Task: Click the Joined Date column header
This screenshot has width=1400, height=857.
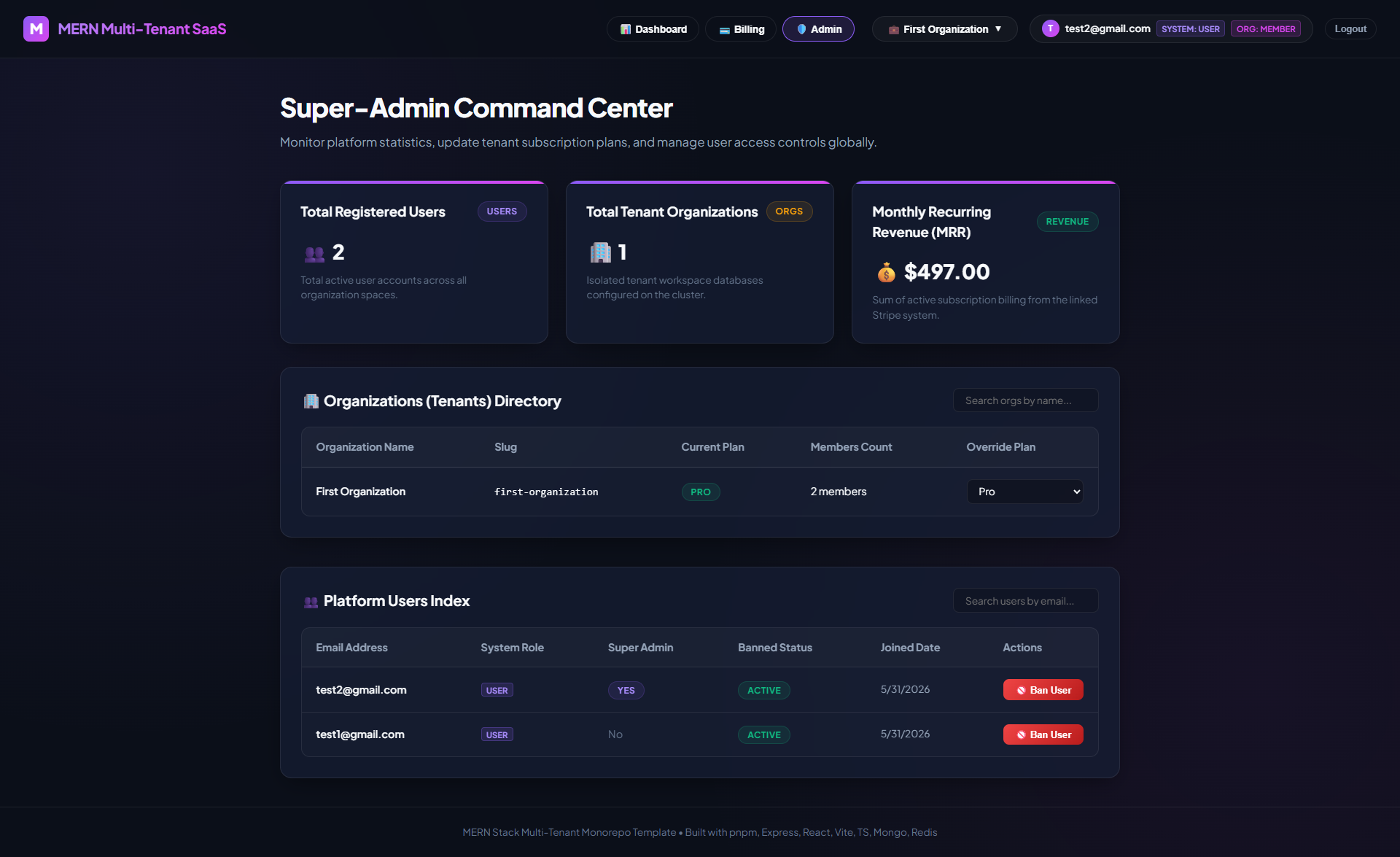Action: coord(910,648)
